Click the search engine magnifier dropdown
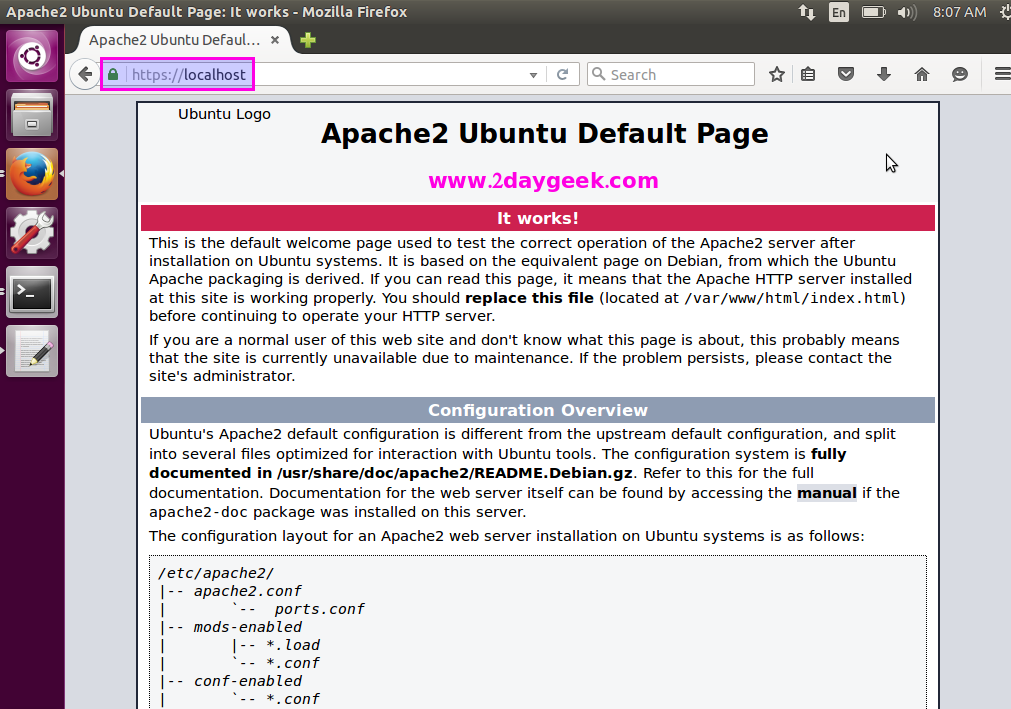The height and width of the screenshot is (709, 1011). tap(598, 75)
